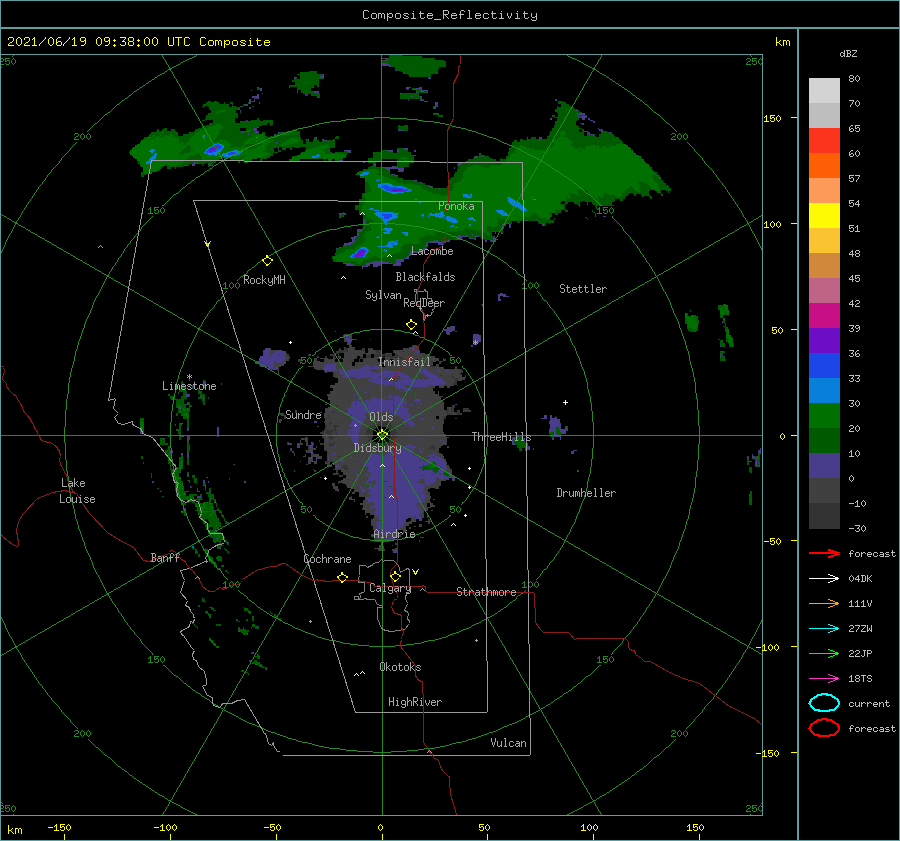Click the white plus marker east of ThreeHills
Image resolution: width=900 pixels, height=841 pixels.
click(x=565, y=402)
